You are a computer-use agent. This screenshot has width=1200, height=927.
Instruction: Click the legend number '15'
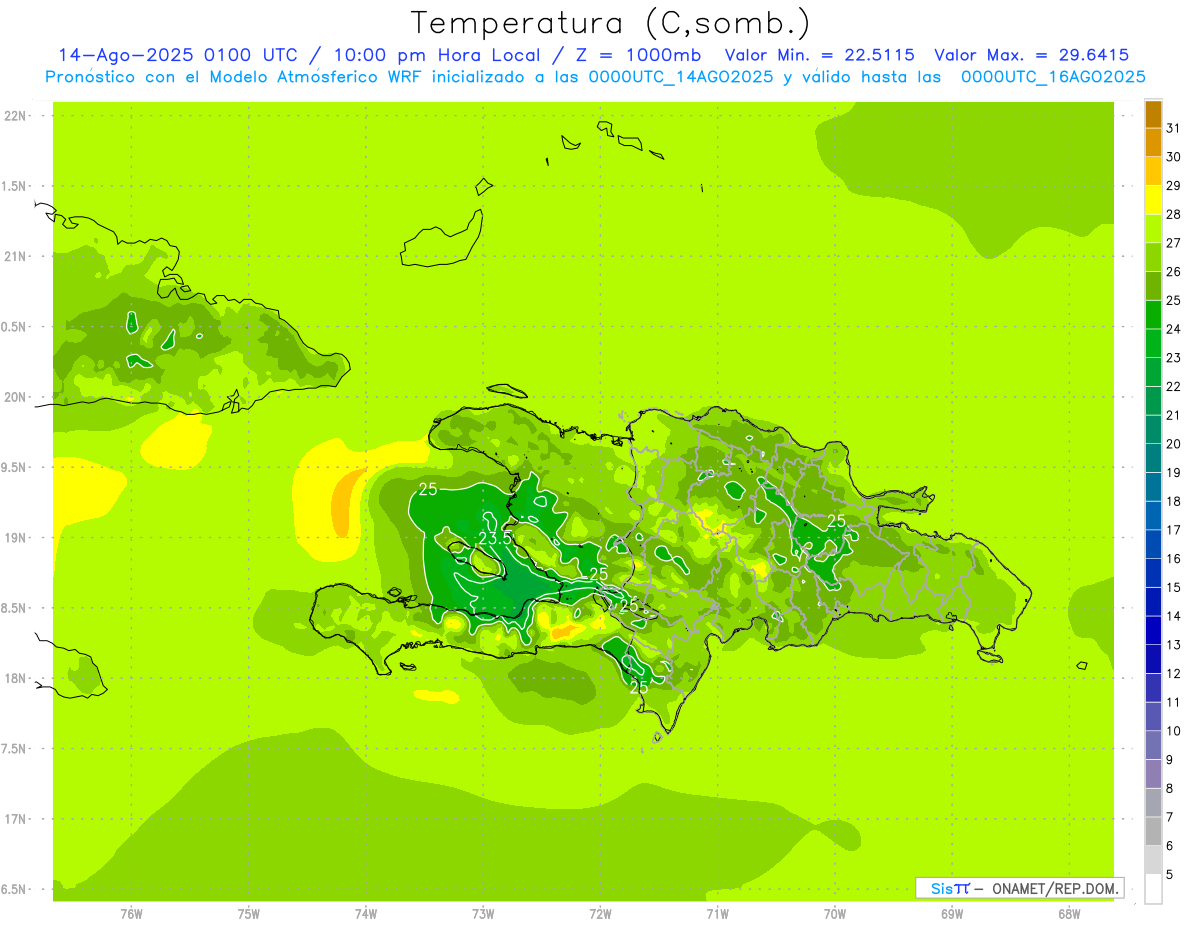click(1174, 587)
